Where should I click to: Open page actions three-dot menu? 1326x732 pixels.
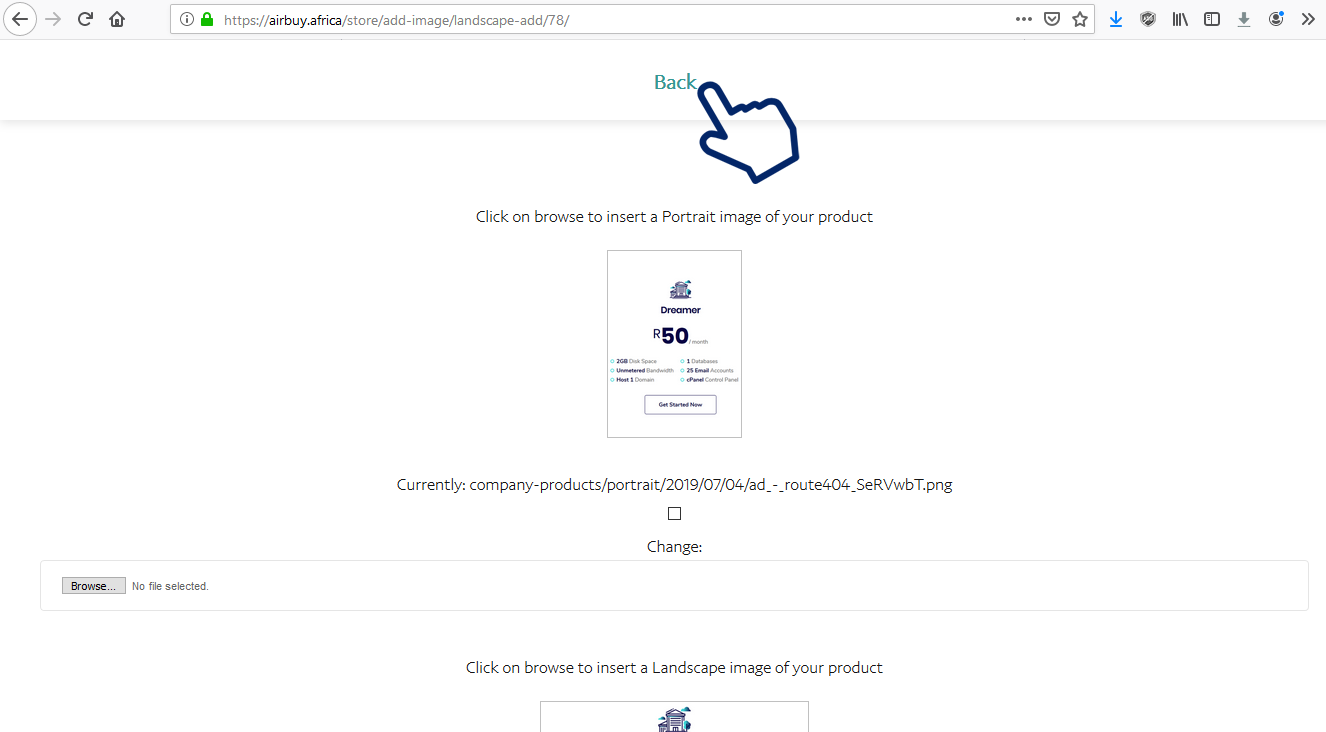coord(1024,19)
